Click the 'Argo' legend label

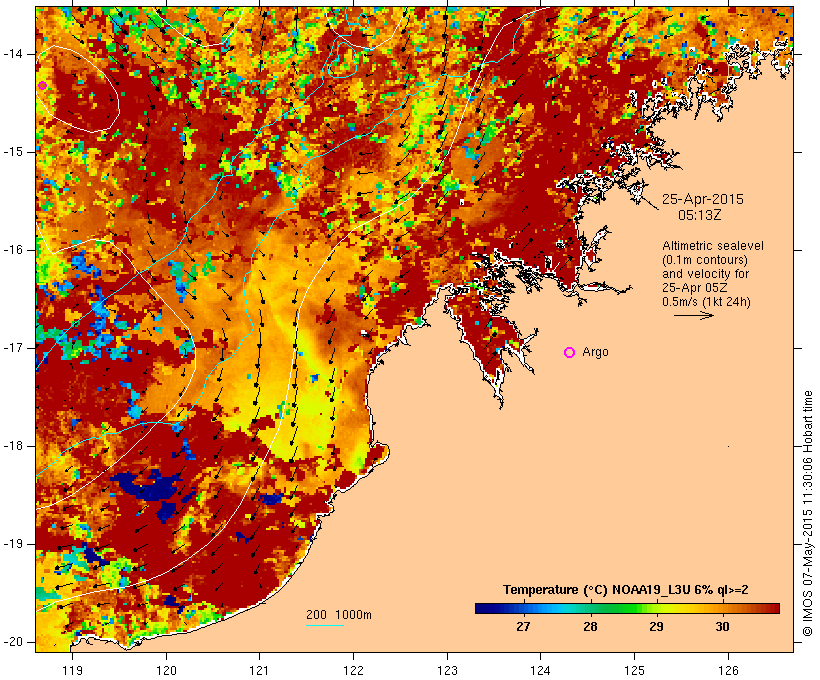click(595, 352)
